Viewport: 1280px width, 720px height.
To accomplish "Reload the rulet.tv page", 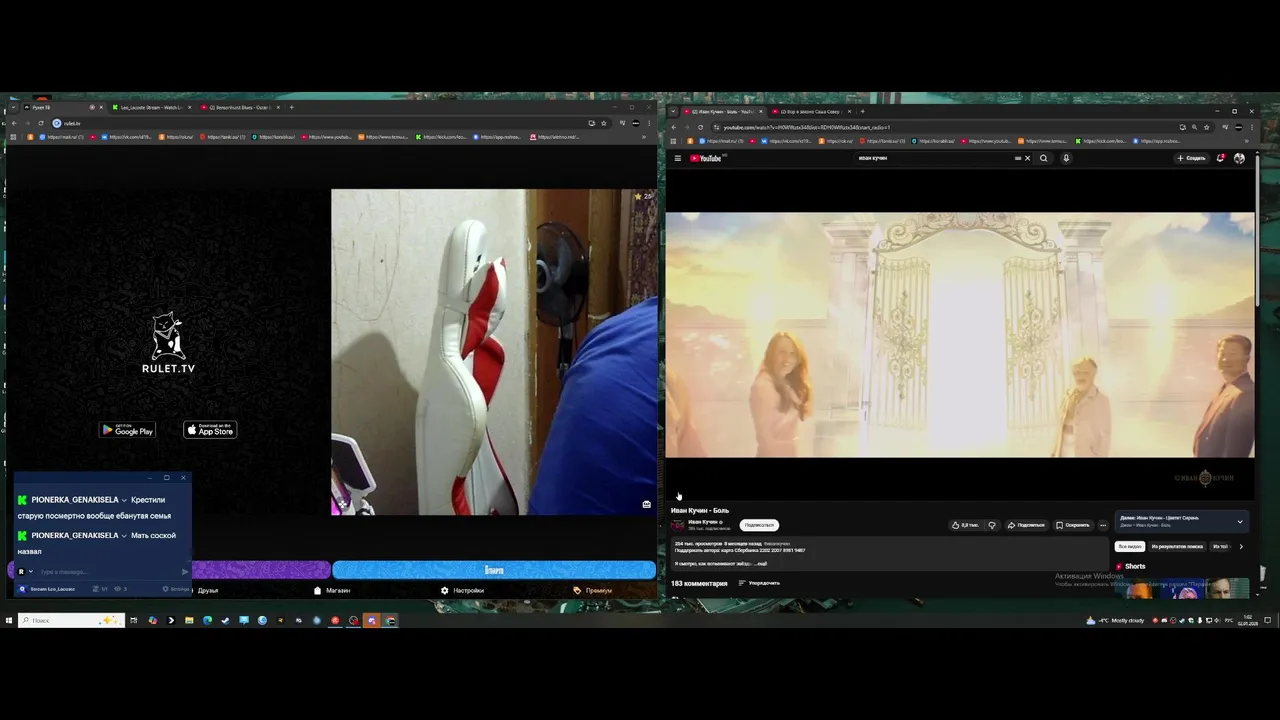I will [40, 123].
